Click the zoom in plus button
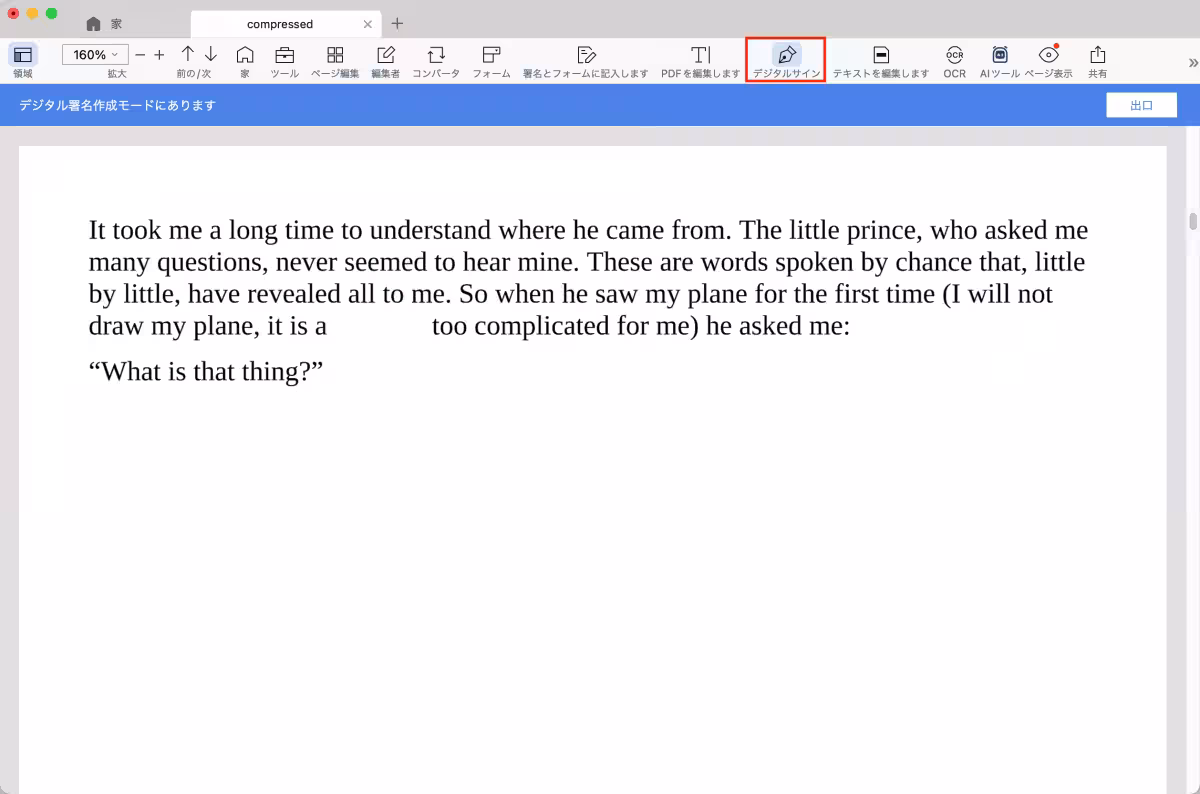 [x=159, y=55]
